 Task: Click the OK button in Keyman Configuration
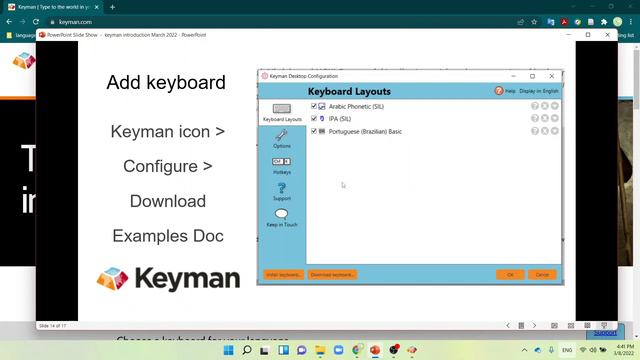[510, 275]
